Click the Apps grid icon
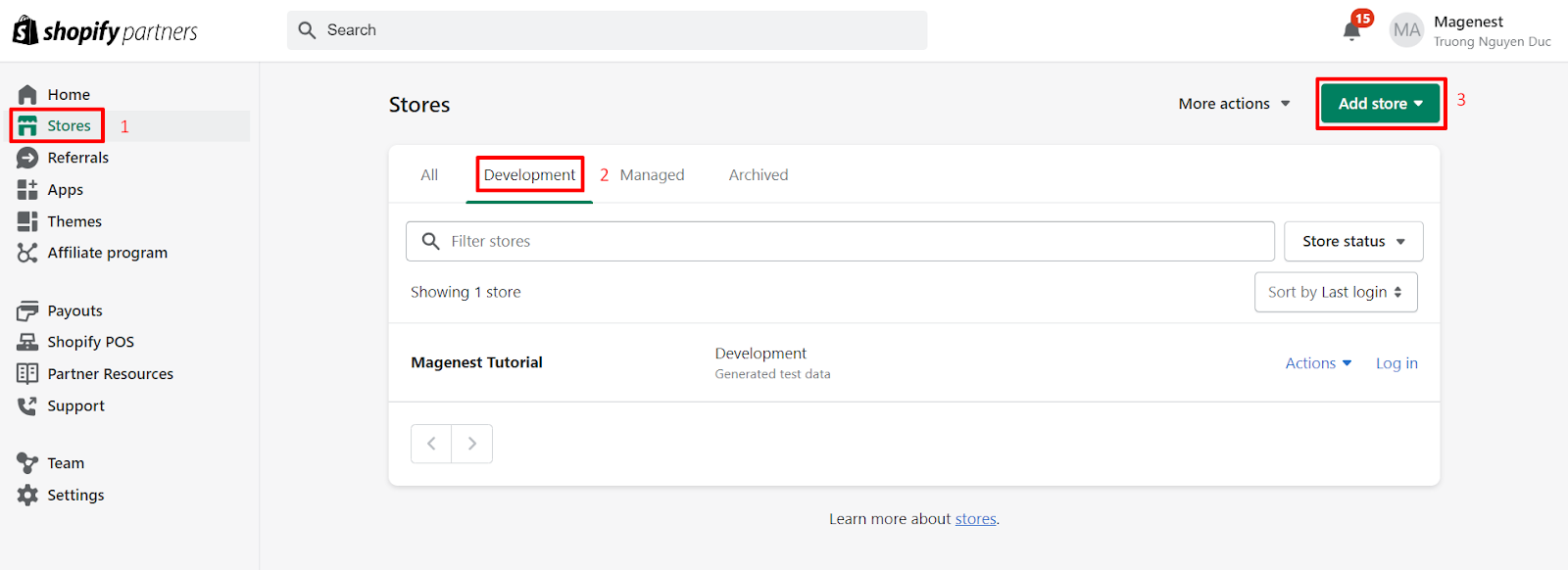The image size is (1568, 570). coord(27,190)
